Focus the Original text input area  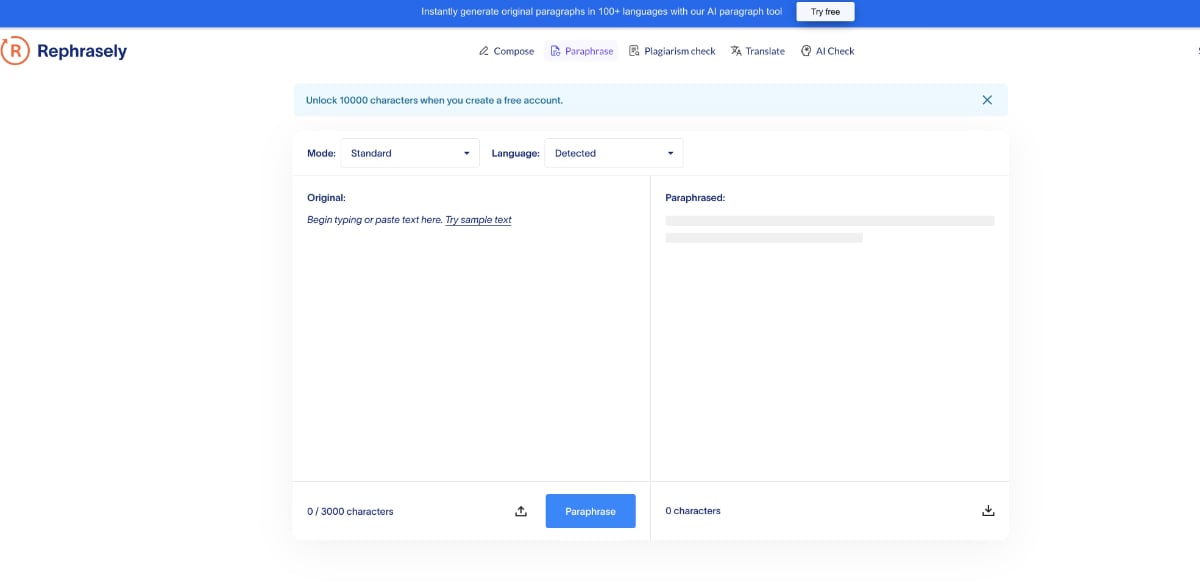(x=470, y=340)
